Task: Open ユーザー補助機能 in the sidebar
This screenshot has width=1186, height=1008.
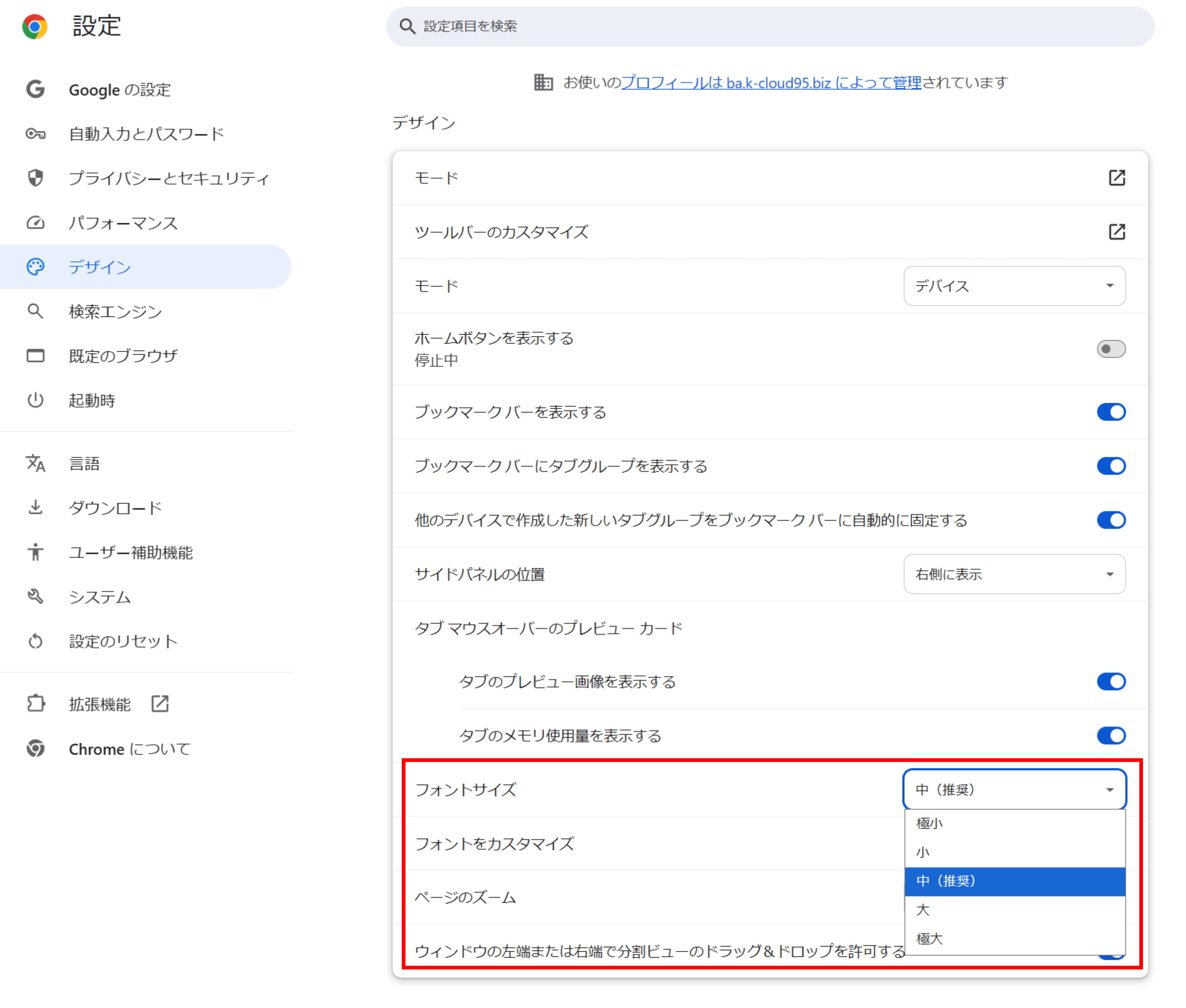Action: (x=130, y=553)
